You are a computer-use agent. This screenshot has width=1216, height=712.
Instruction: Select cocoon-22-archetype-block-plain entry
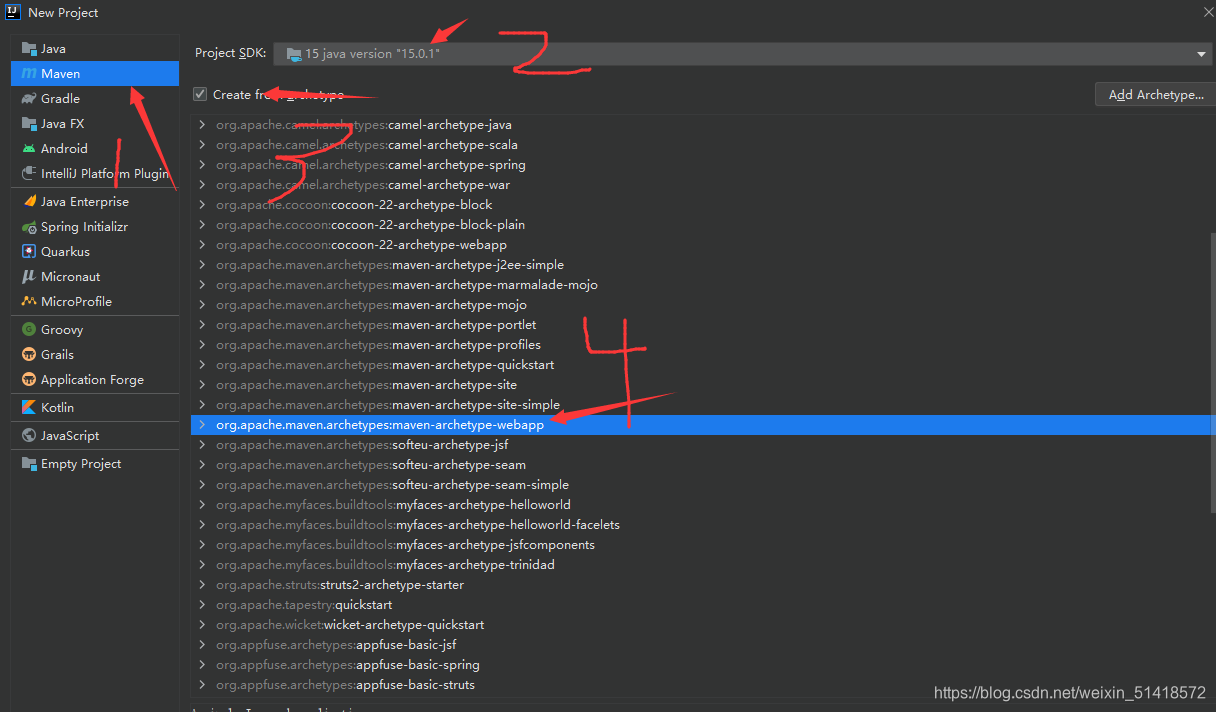pos(370,225)
